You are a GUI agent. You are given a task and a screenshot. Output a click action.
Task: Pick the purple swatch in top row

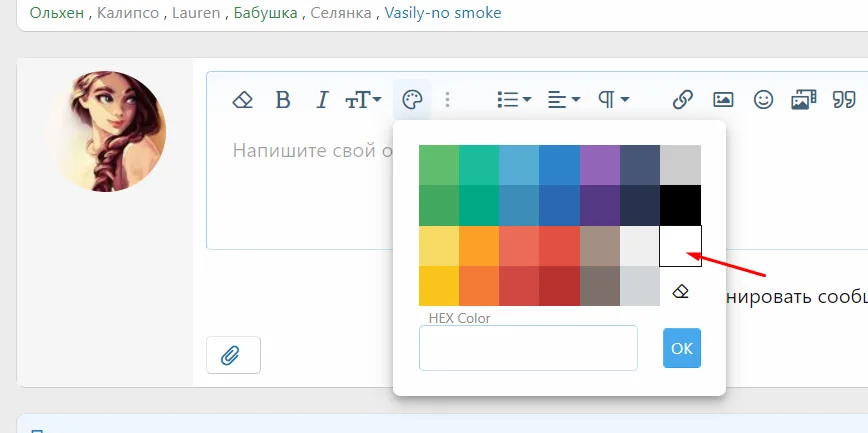coord(600,165)
